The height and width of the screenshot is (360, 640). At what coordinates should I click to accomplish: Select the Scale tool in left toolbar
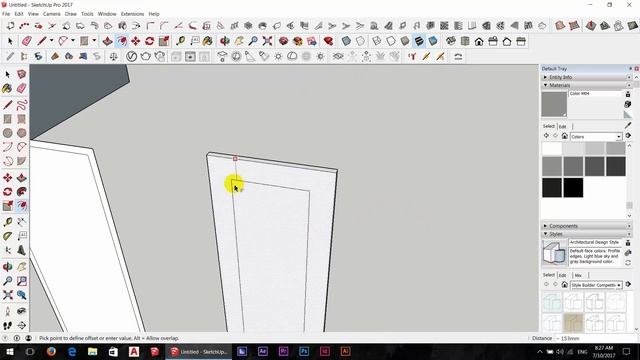pyautogui.click(x=7, y=206)
